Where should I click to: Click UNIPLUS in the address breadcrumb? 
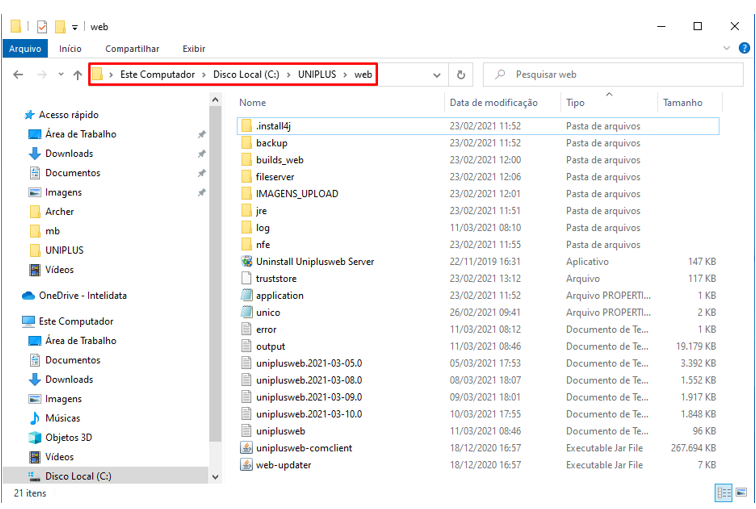pos(316,74)
